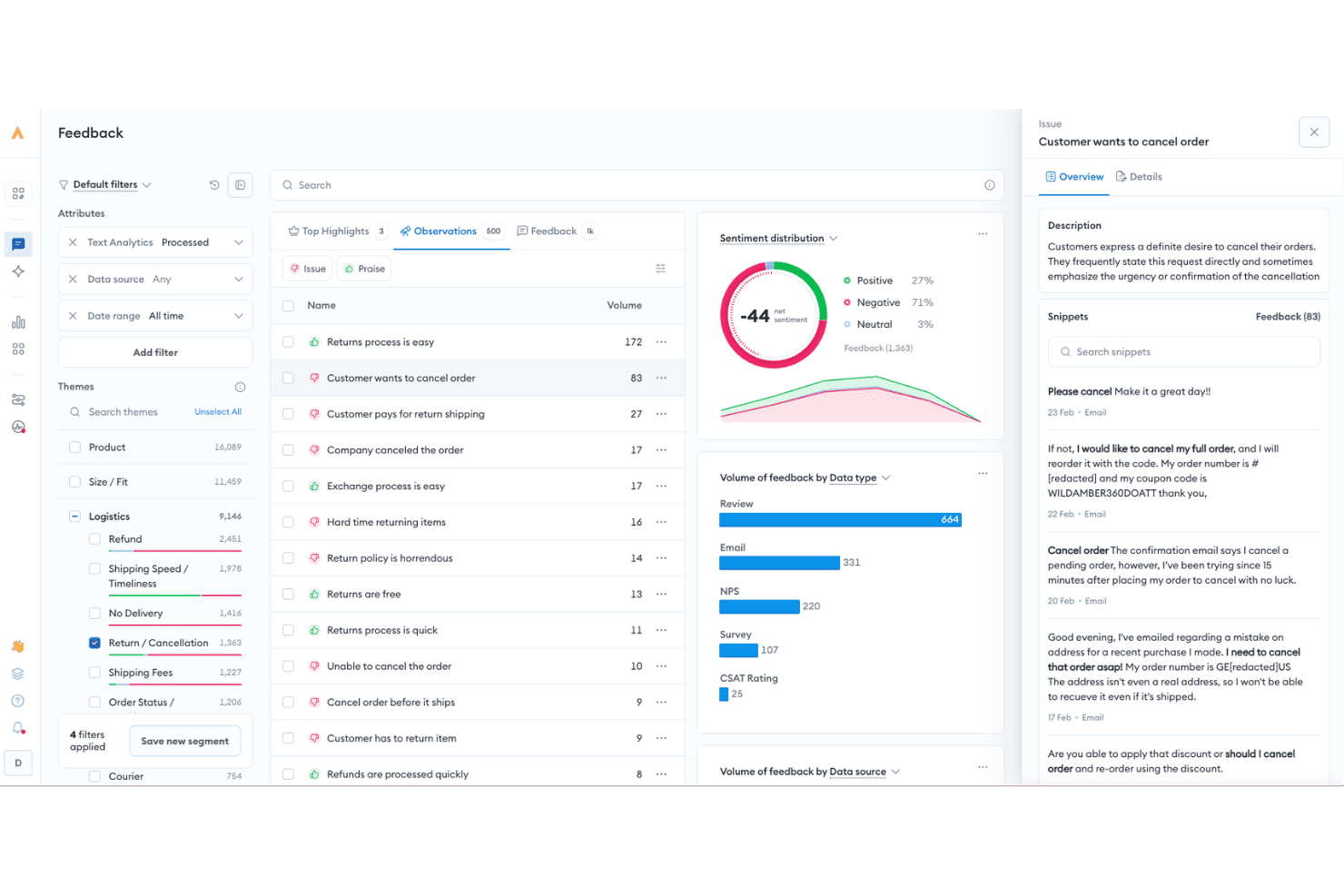The width and height of the screenshot is (1344, 896).
Task: Remove the Date range filter
Action: tap(73, 316)
